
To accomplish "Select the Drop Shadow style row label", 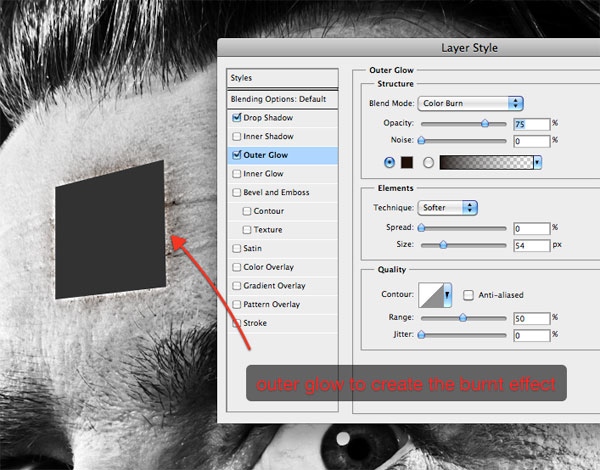I will click(268, 118).
